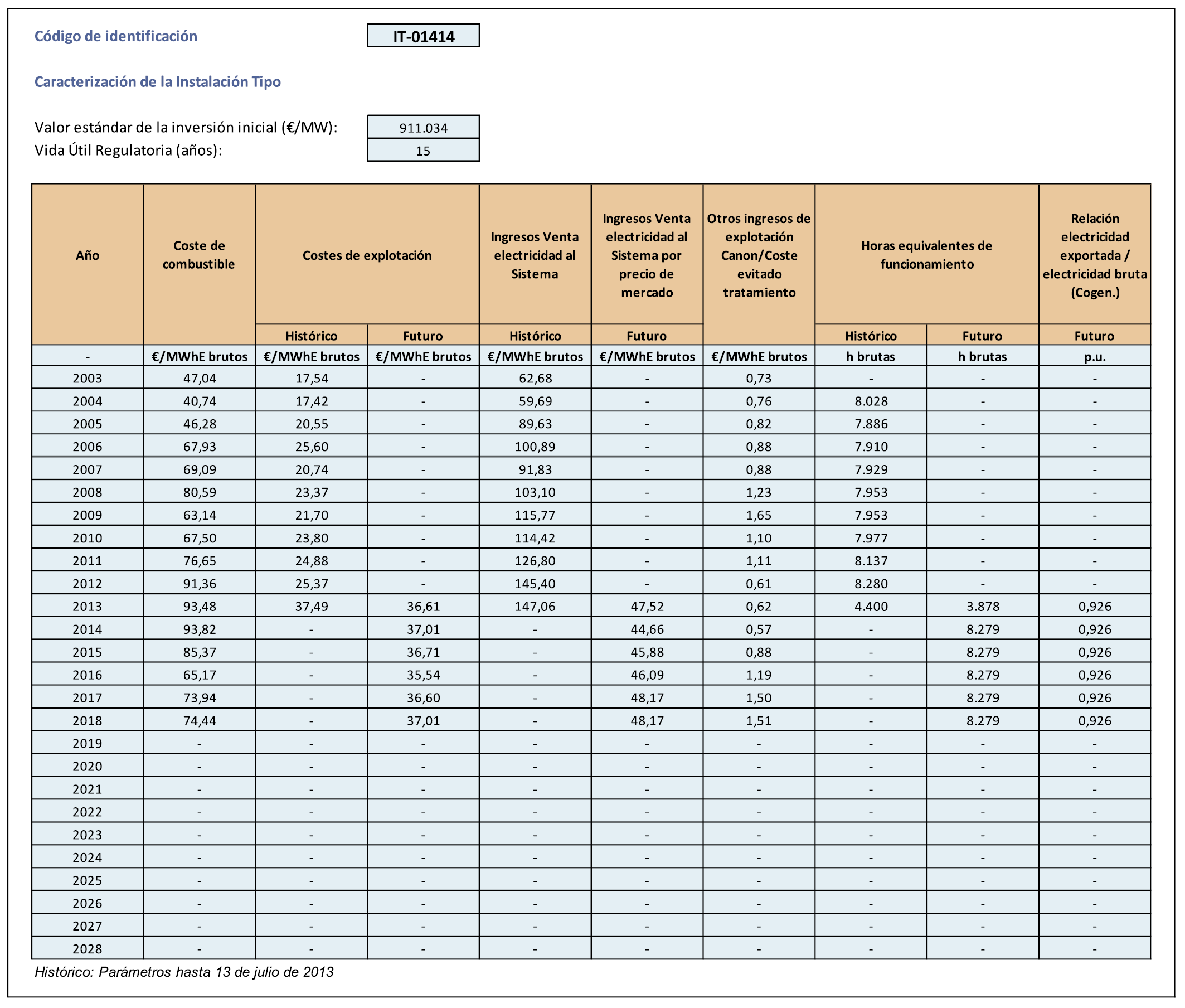Select future hours 3.878

(983, 607)
